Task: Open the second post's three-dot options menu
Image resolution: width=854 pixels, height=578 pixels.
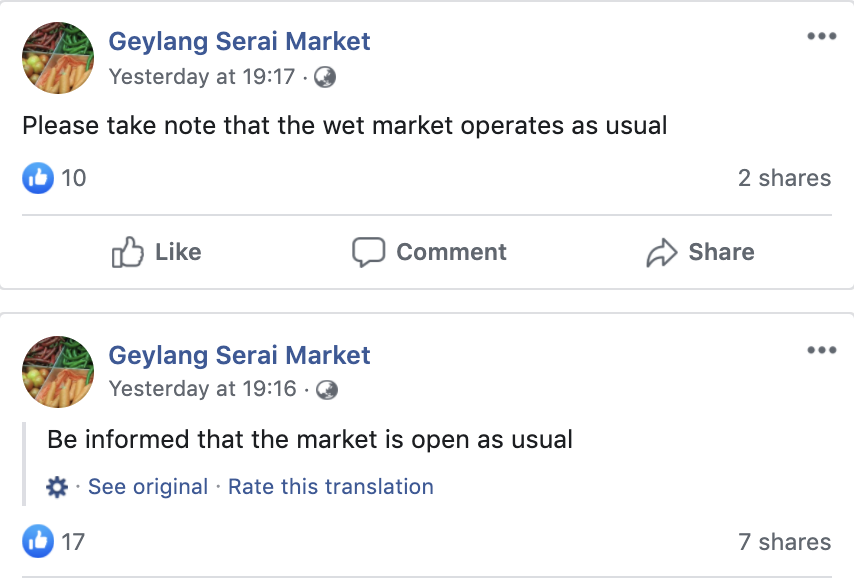Action: [821, 351]
